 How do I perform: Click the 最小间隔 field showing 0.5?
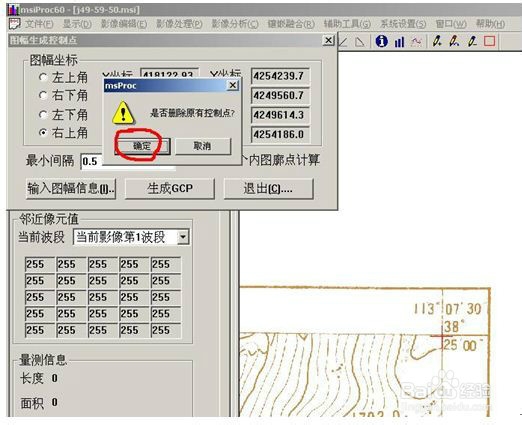click(x=128, y=162)
